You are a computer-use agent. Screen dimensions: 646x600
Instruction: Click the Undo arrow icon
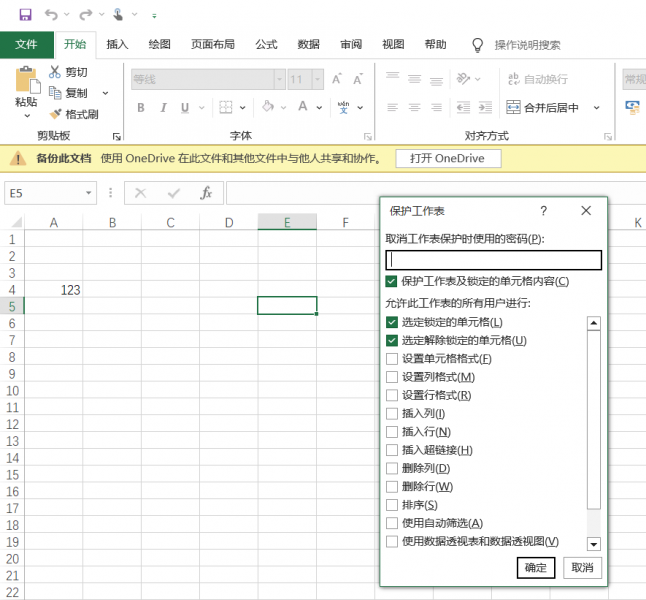point(51,15)
